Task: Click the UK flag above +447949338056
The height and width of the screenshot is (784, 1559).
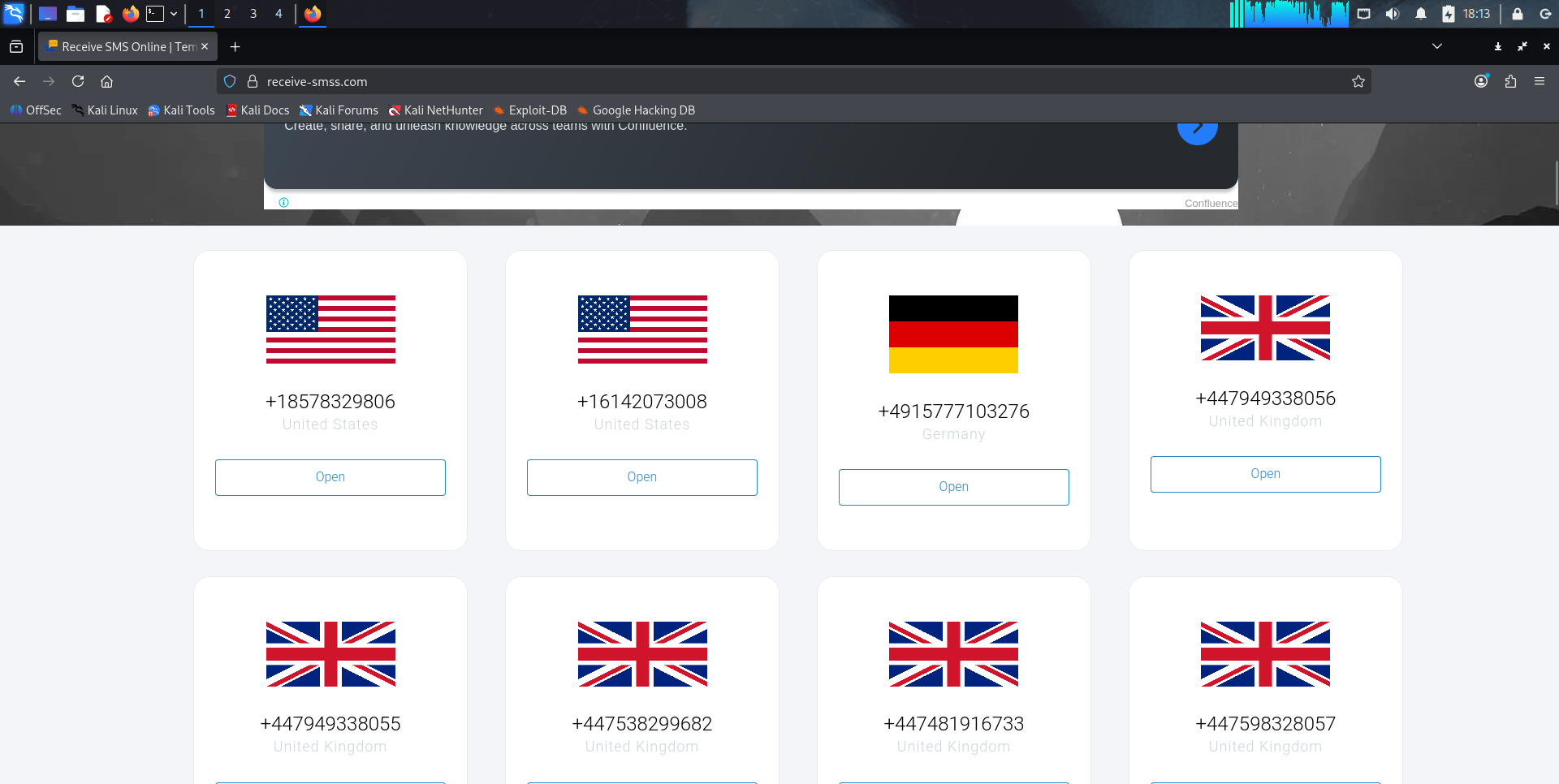Action: (1266, 328)
